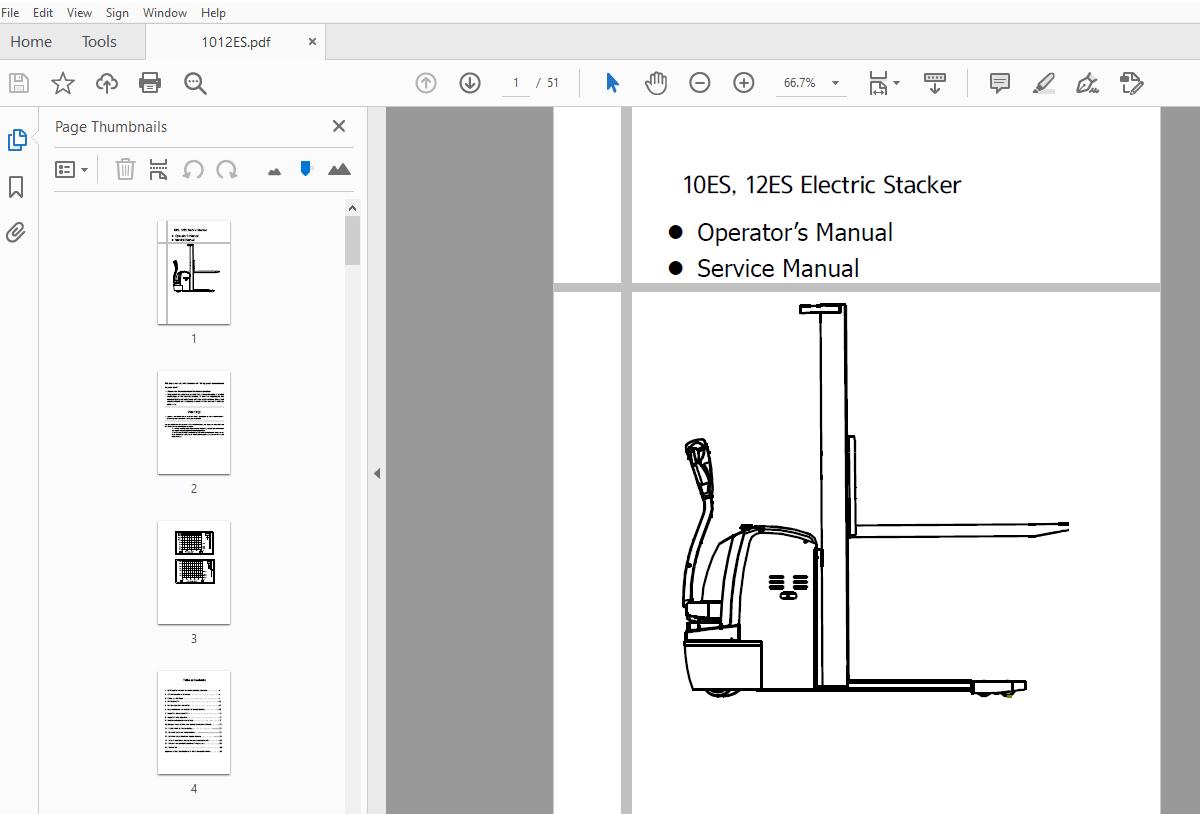The image size is (1200, 814).
Task: Toggle the Bookmarks side panel
Action: tap(16, 187)
